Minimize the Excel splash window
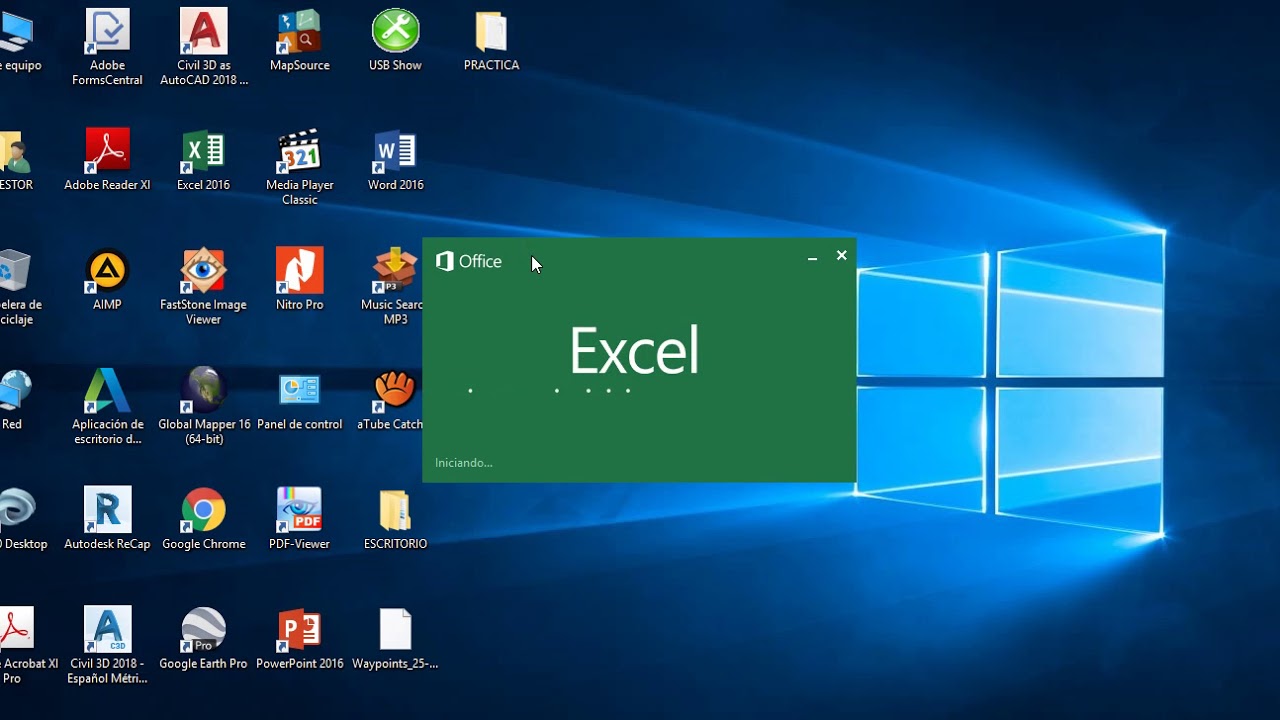The width and height of the screenshot is (1280, 720). 812,257
